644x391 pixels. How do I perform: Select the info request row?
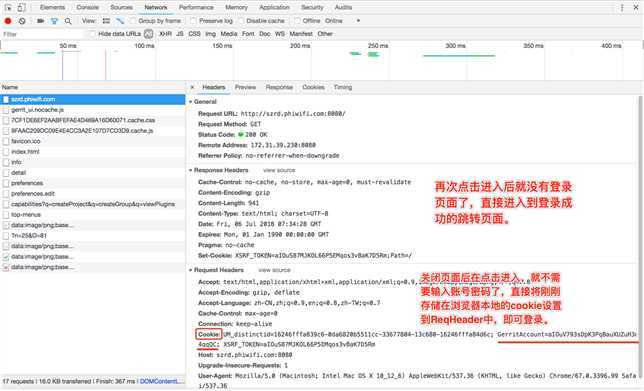pyautogui.click(x=93, y=162)
